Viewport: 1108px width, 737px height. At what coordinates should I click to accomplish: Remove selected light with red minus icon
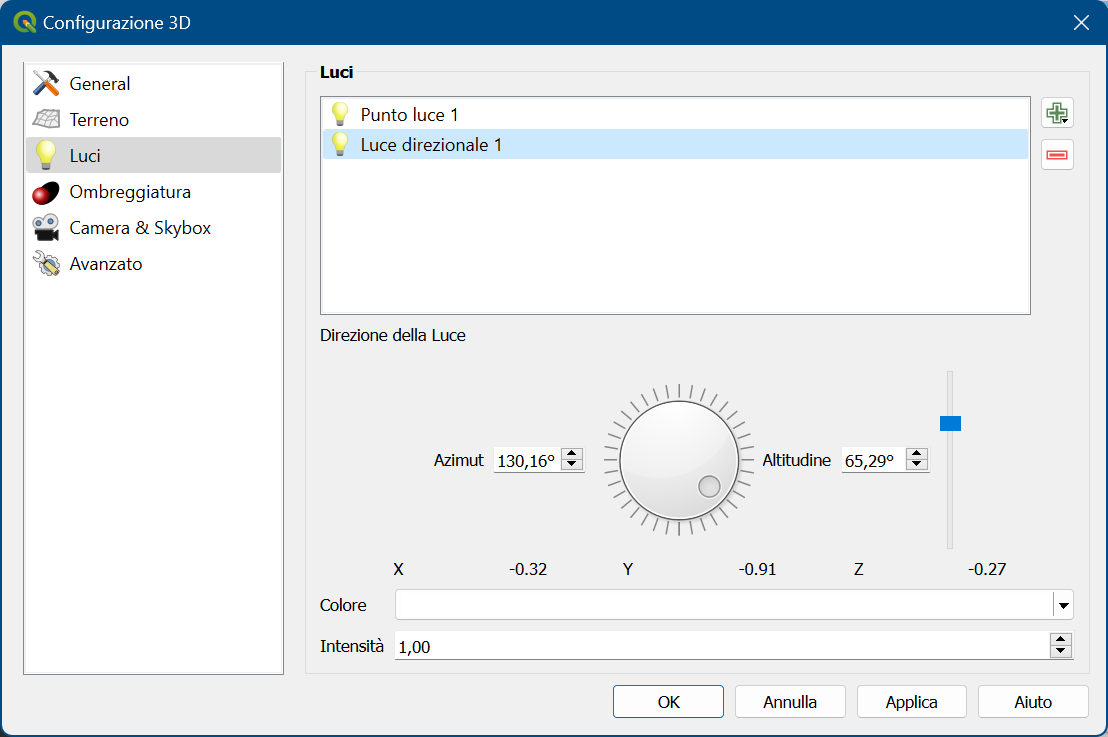tap(1057, 155)
